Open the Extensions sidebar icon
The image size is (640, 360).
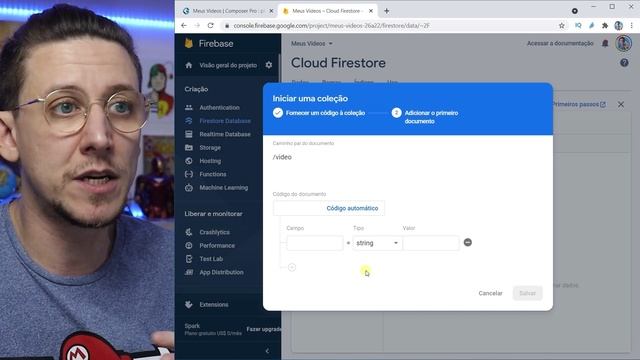point(189,304)
